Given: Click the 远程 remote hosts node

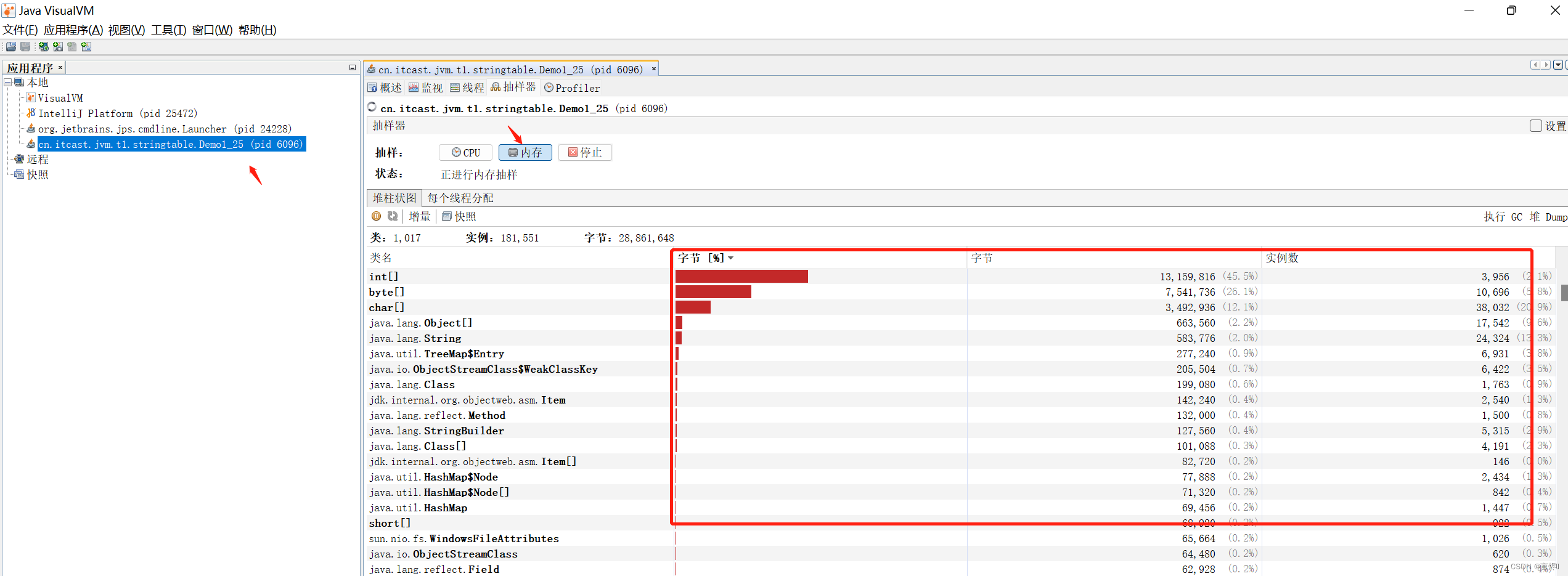Looking at the screenshot, I should 31,159.
